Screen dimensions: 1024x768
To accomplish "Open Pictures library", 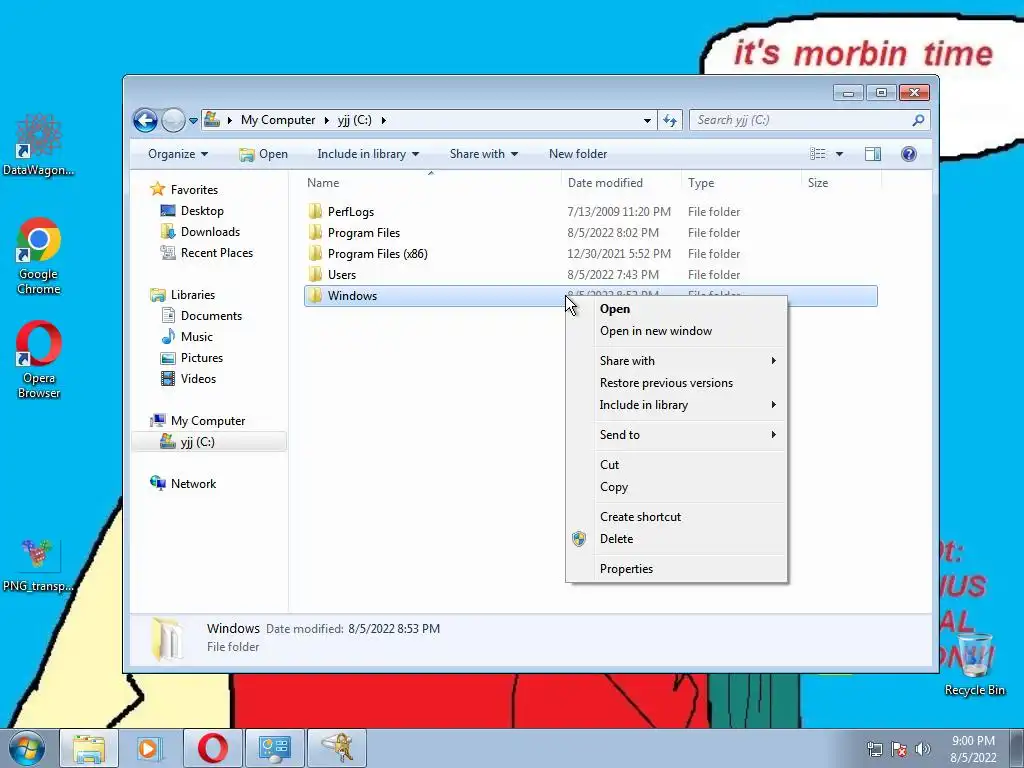I will click(202, 358).
